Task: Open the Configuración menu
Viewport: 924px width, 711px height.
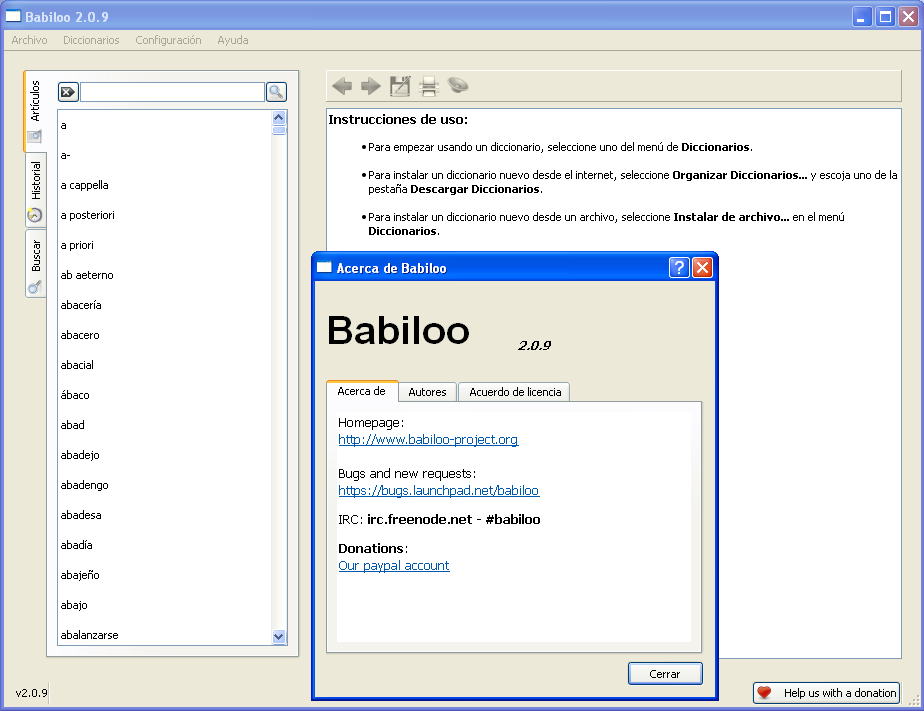Action: click(169, 40)
